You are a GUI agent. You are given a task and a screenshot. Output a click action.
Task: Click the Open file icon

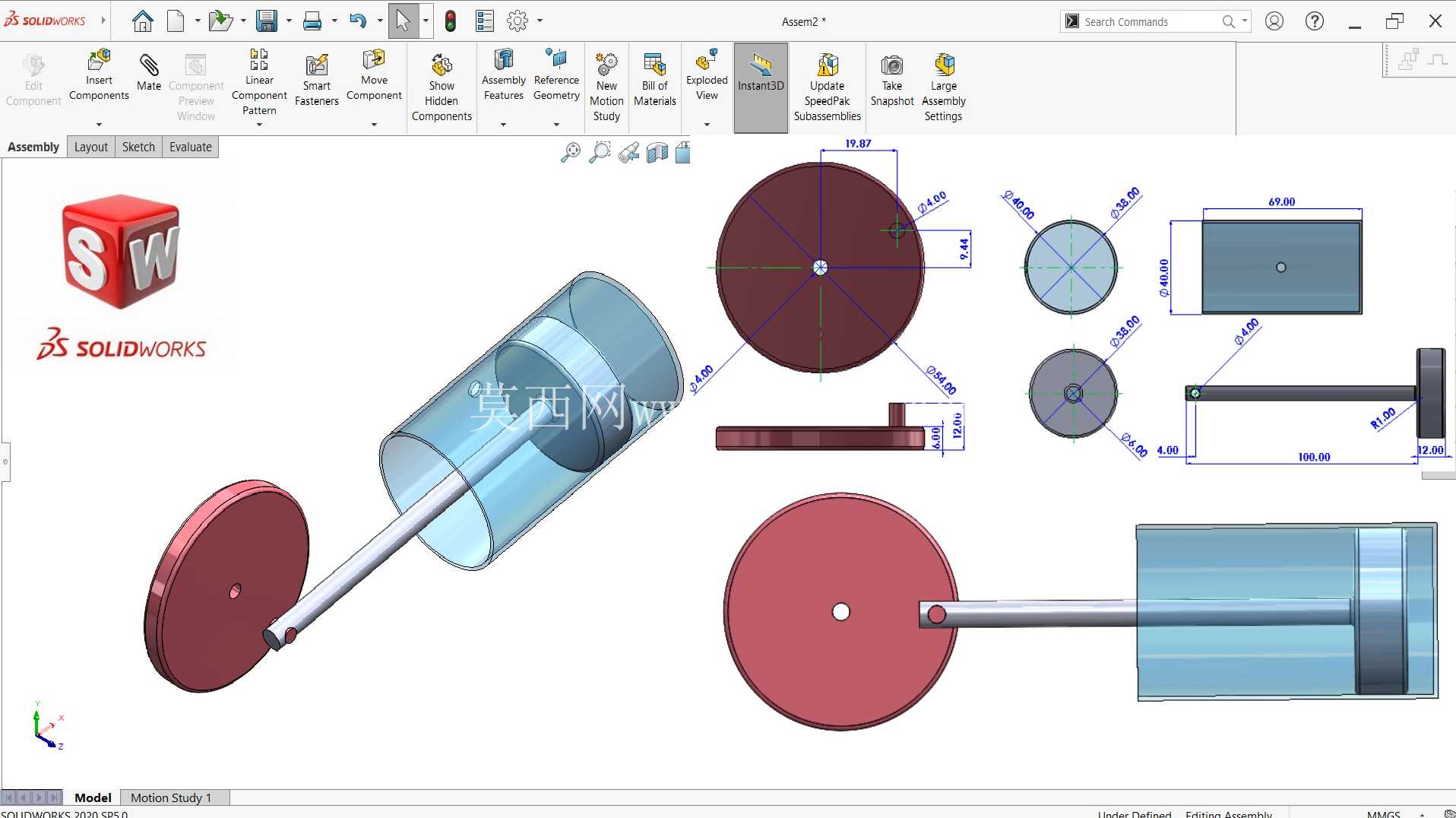point(220,21)
